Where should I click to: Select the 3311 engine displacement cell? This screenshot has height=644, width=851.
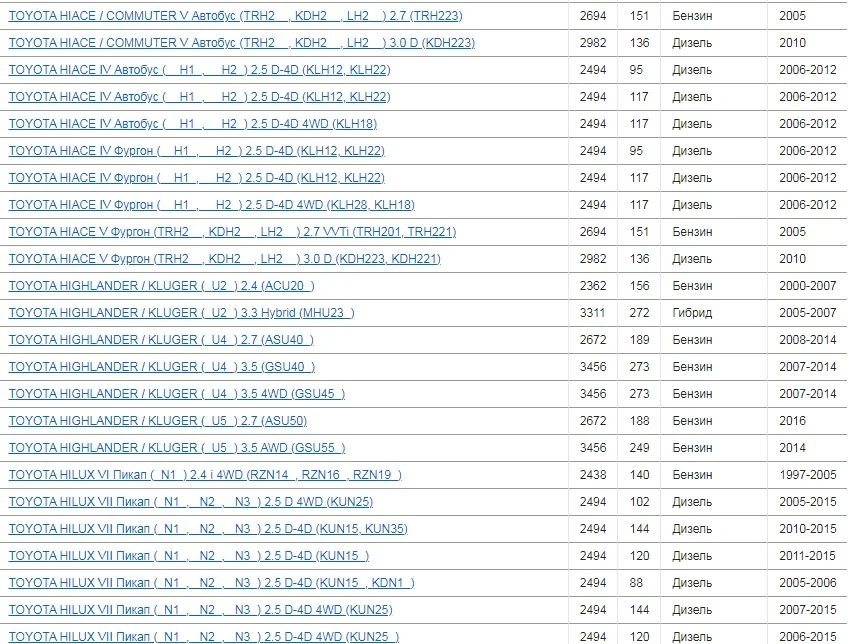click(x=593, y=313)
